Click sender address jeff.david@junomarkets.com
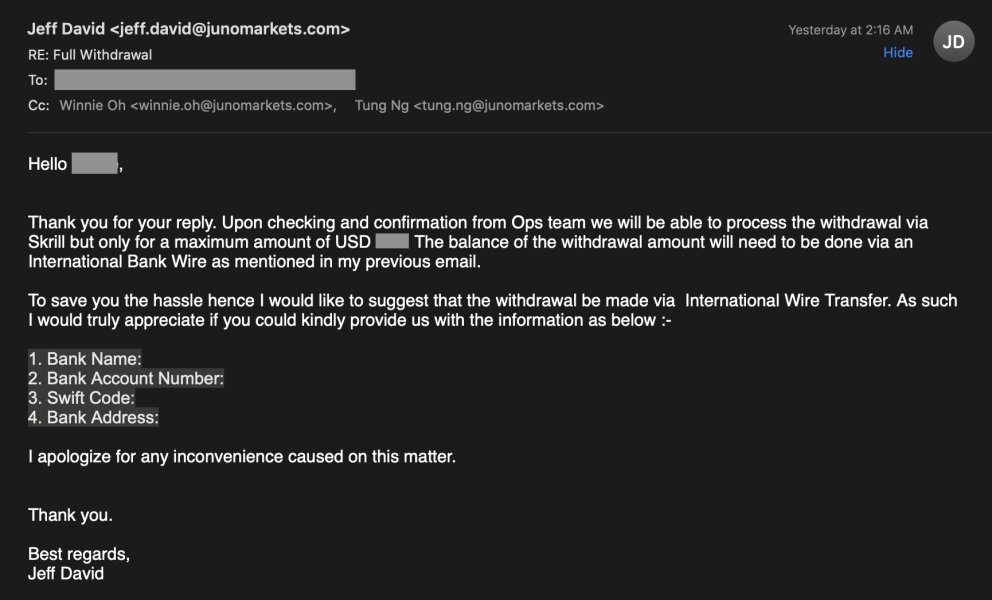The image size is (992, 600). tap(230, 29)
